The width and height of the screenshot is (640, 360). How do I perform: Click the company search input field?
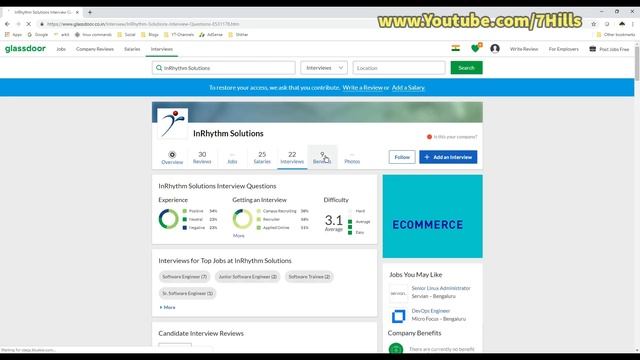point(224,68)
